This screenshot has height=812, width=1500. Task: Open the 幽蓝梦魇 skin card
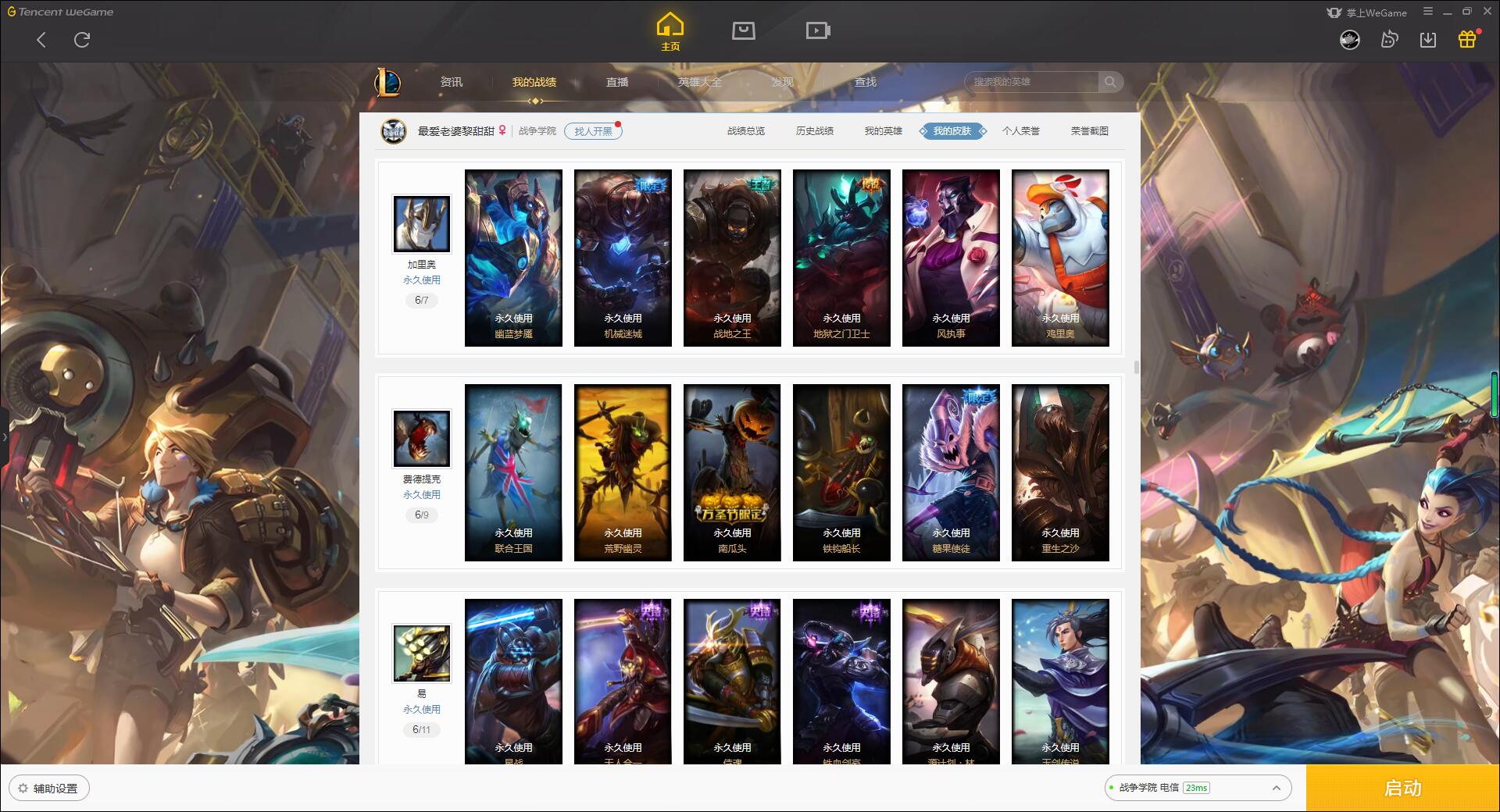pos(513,258)
